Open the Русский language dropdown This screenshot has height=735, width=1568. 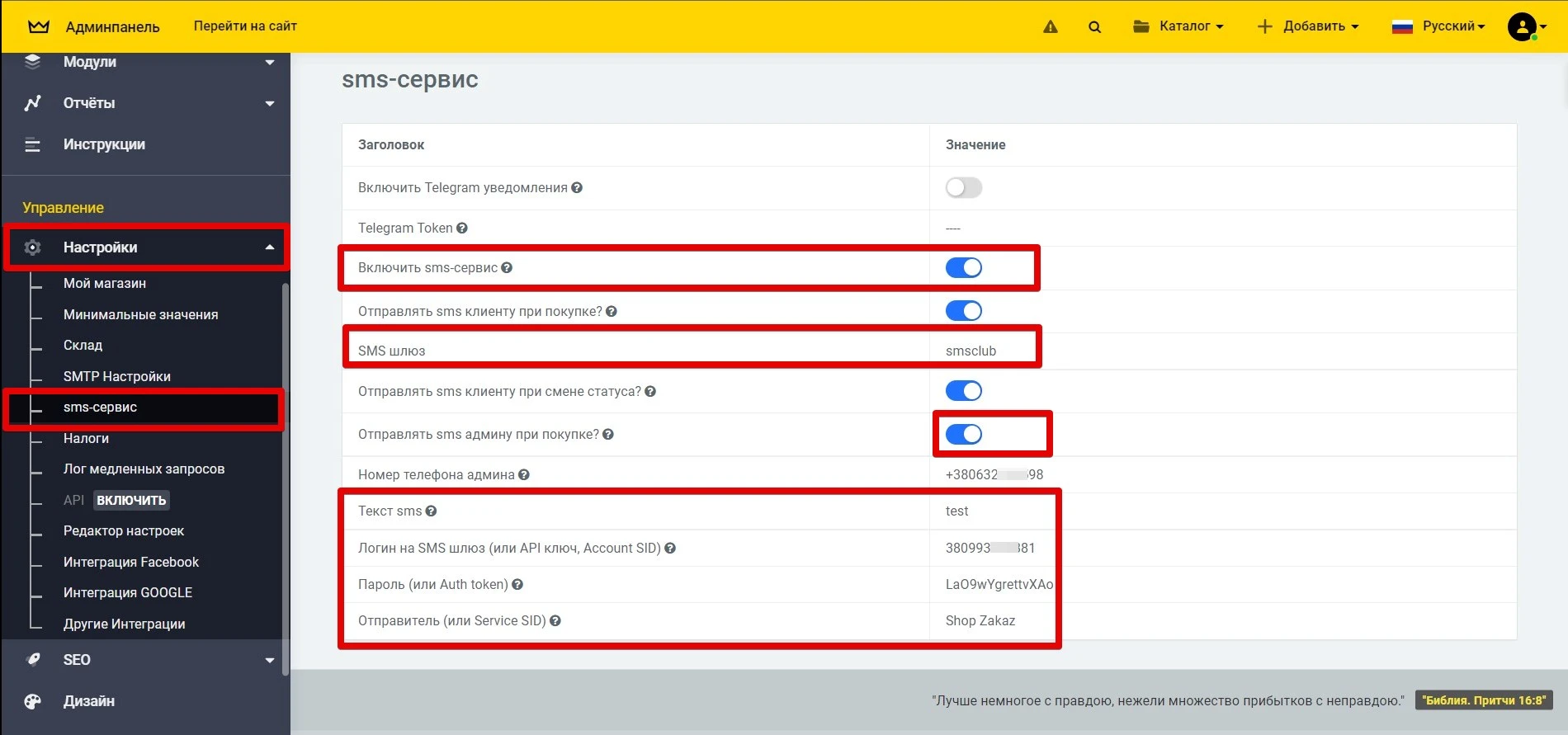coord(1438,26)
